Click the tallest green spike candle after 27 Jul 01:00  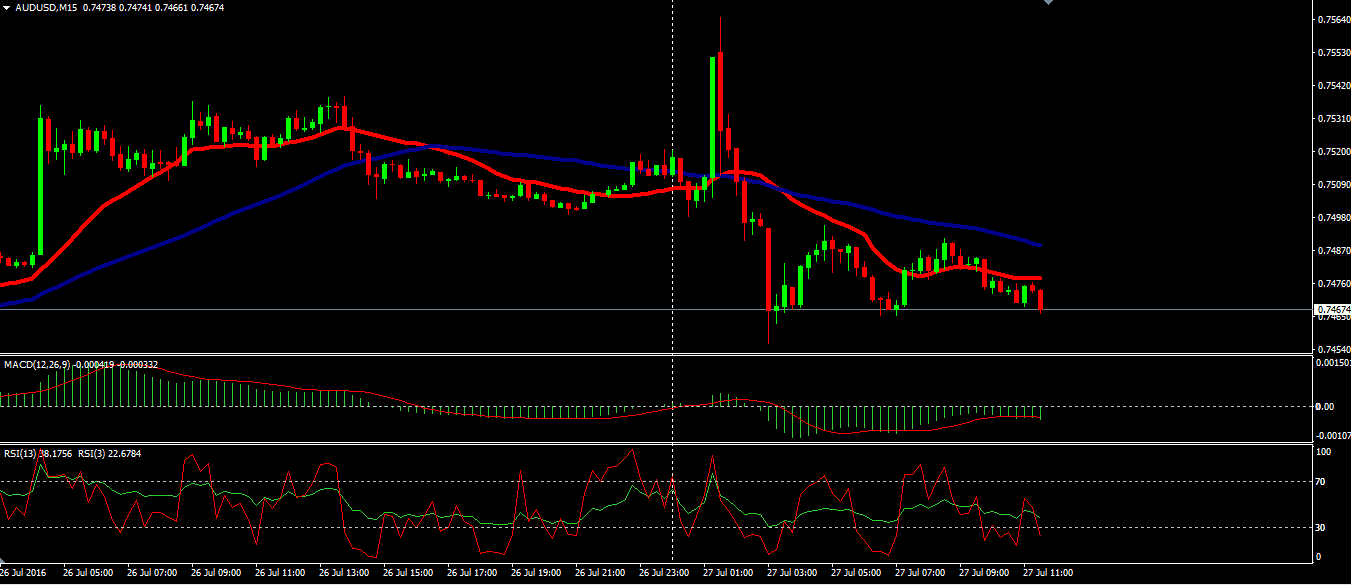[713, 115]
